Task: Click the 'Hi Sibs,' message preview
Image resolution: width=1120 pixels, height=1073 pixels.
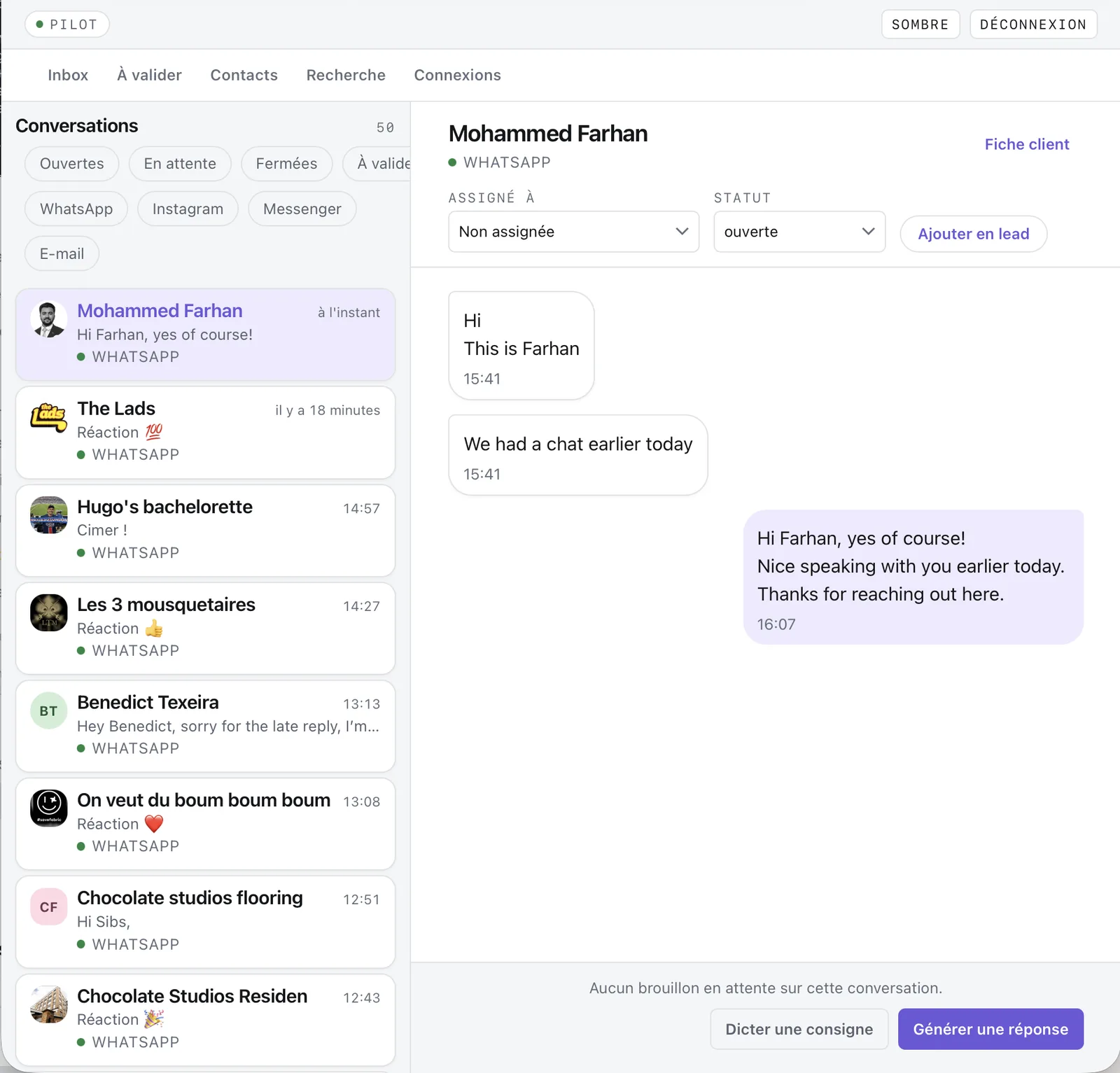Action: [104, 922]
